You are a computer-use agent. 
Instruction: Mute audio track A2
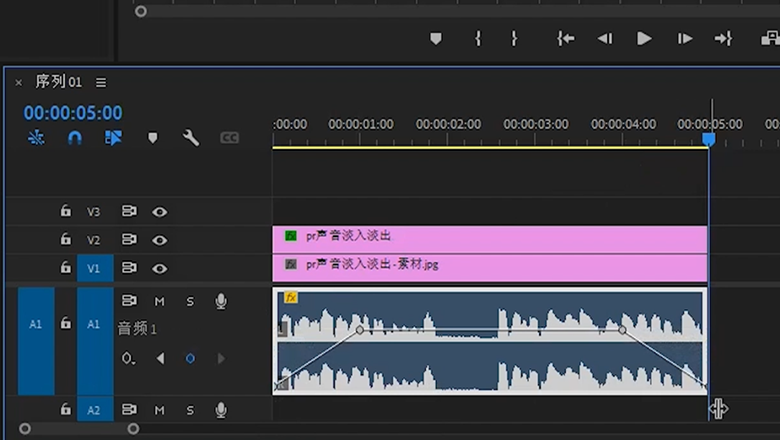coord(159,410)
